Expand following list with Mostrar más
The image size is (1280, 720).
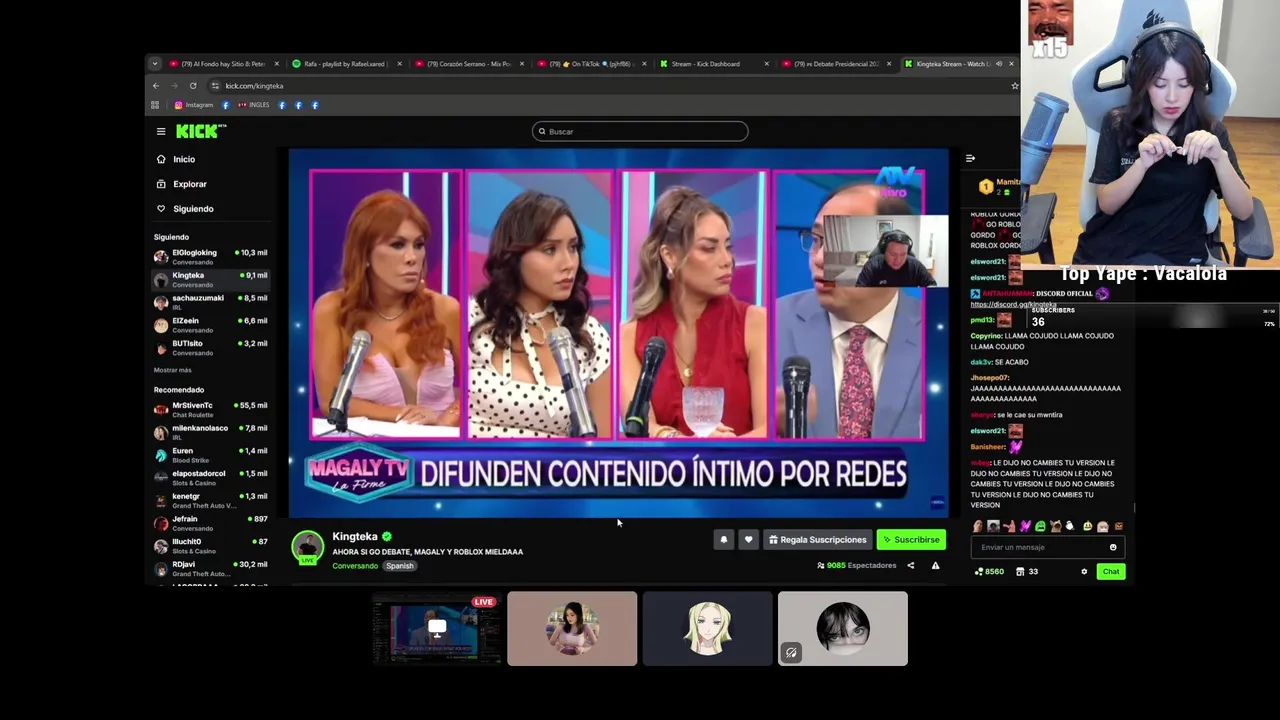click(x=172, y=370)
